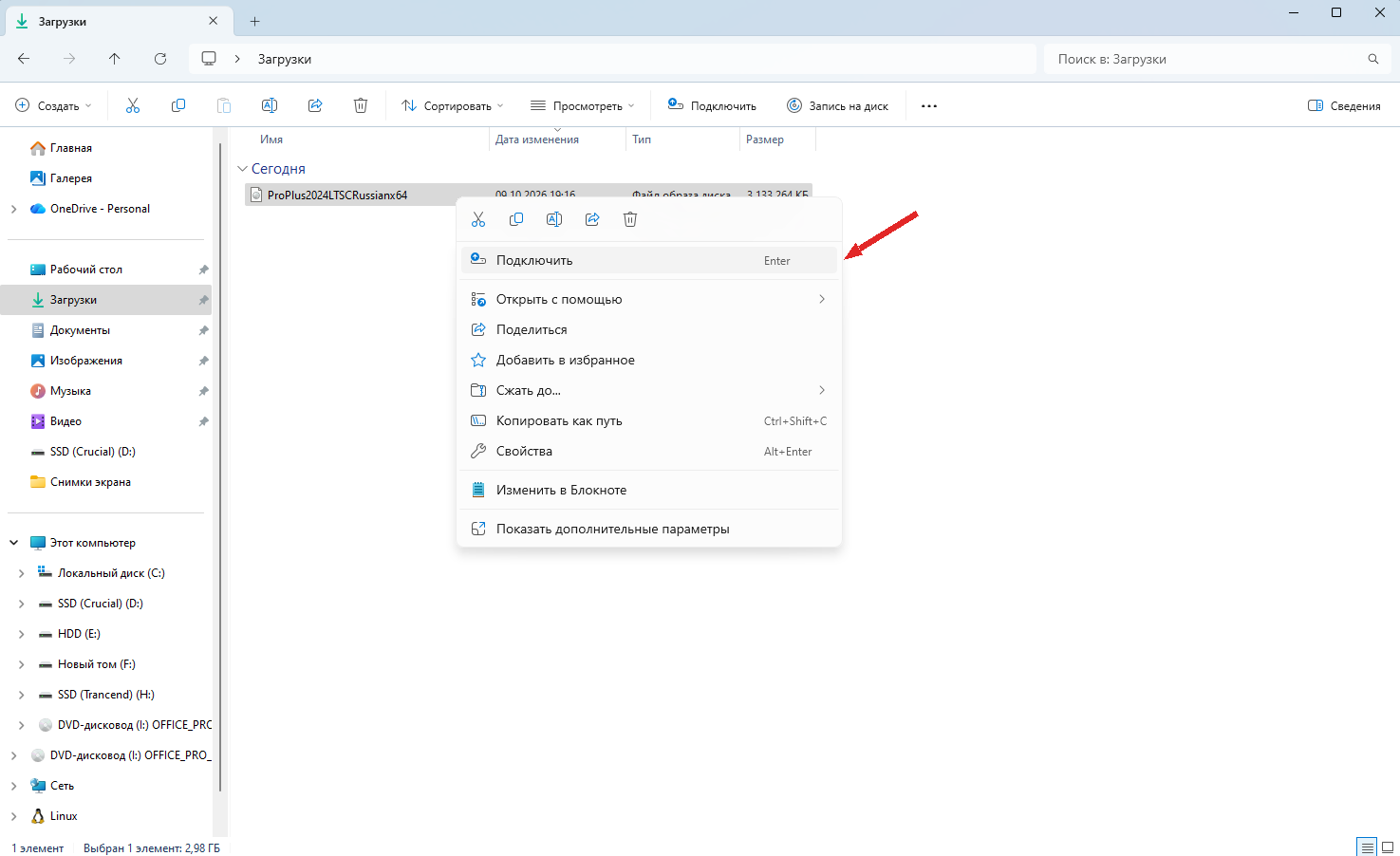Click the share icon in the top toolbar

[315, 105]
